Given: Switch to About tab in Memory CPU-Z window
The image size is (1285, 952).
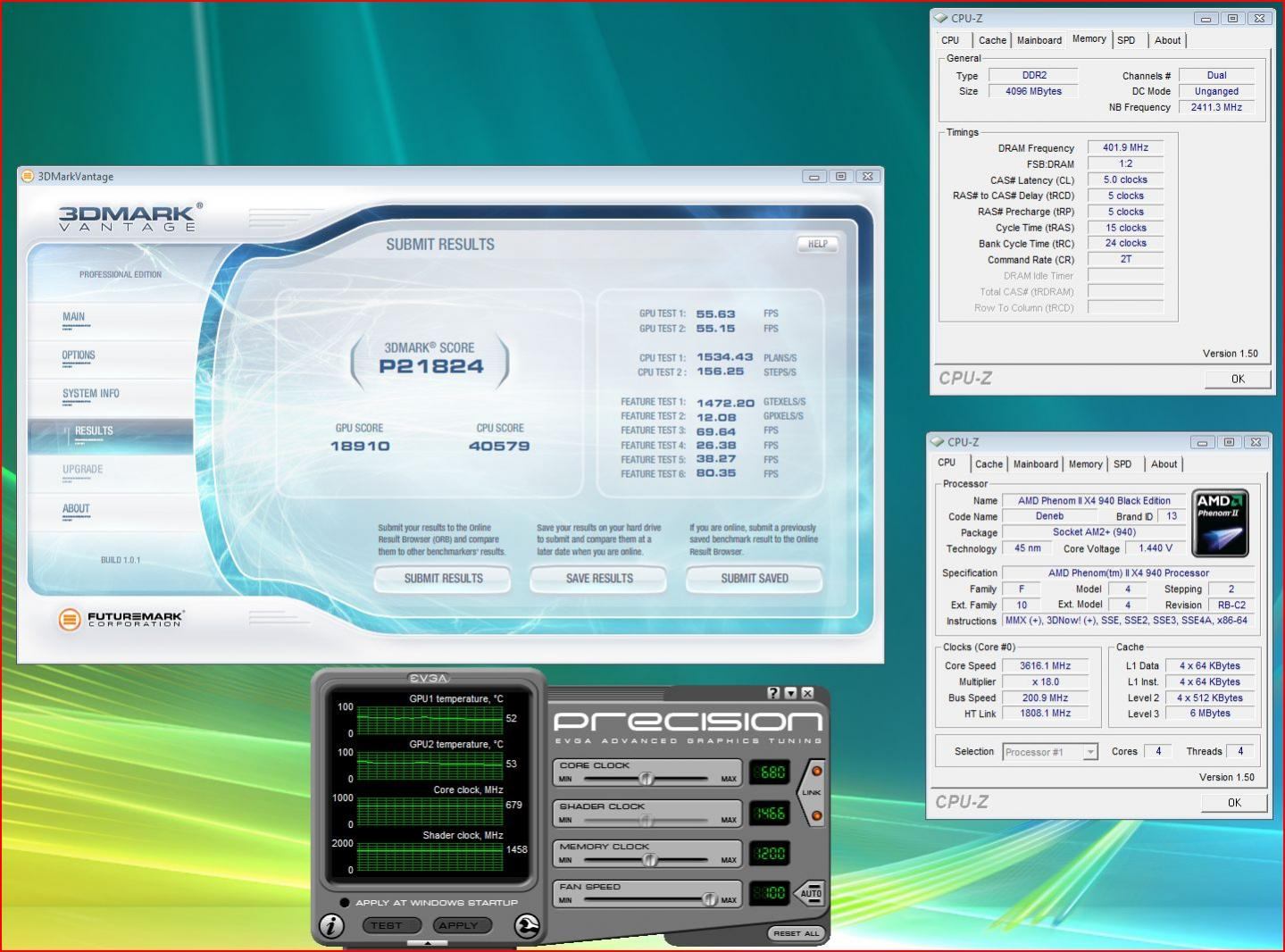Looking at the screenshot, I should (1167, 40).
